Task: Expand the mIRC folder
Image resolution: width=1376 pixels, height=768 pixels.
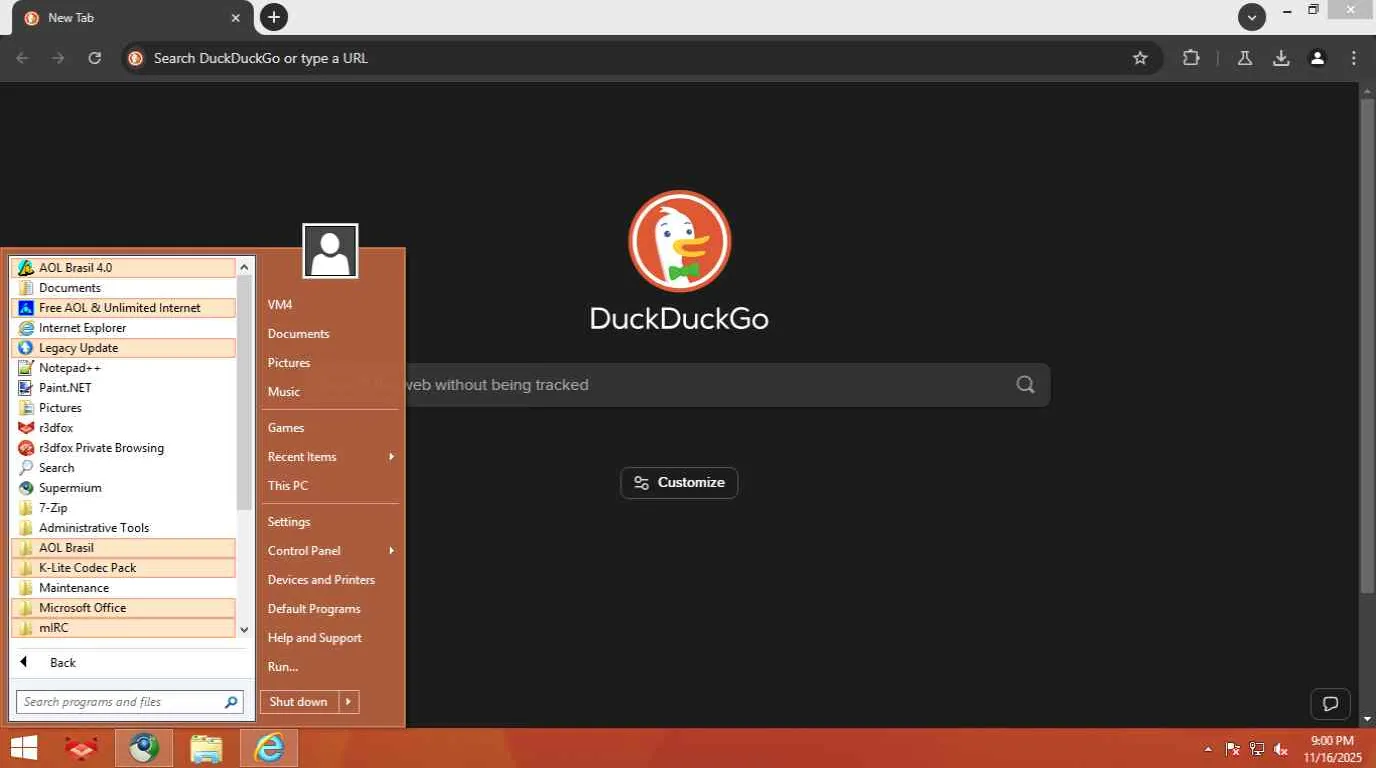Action: point(123,628)
